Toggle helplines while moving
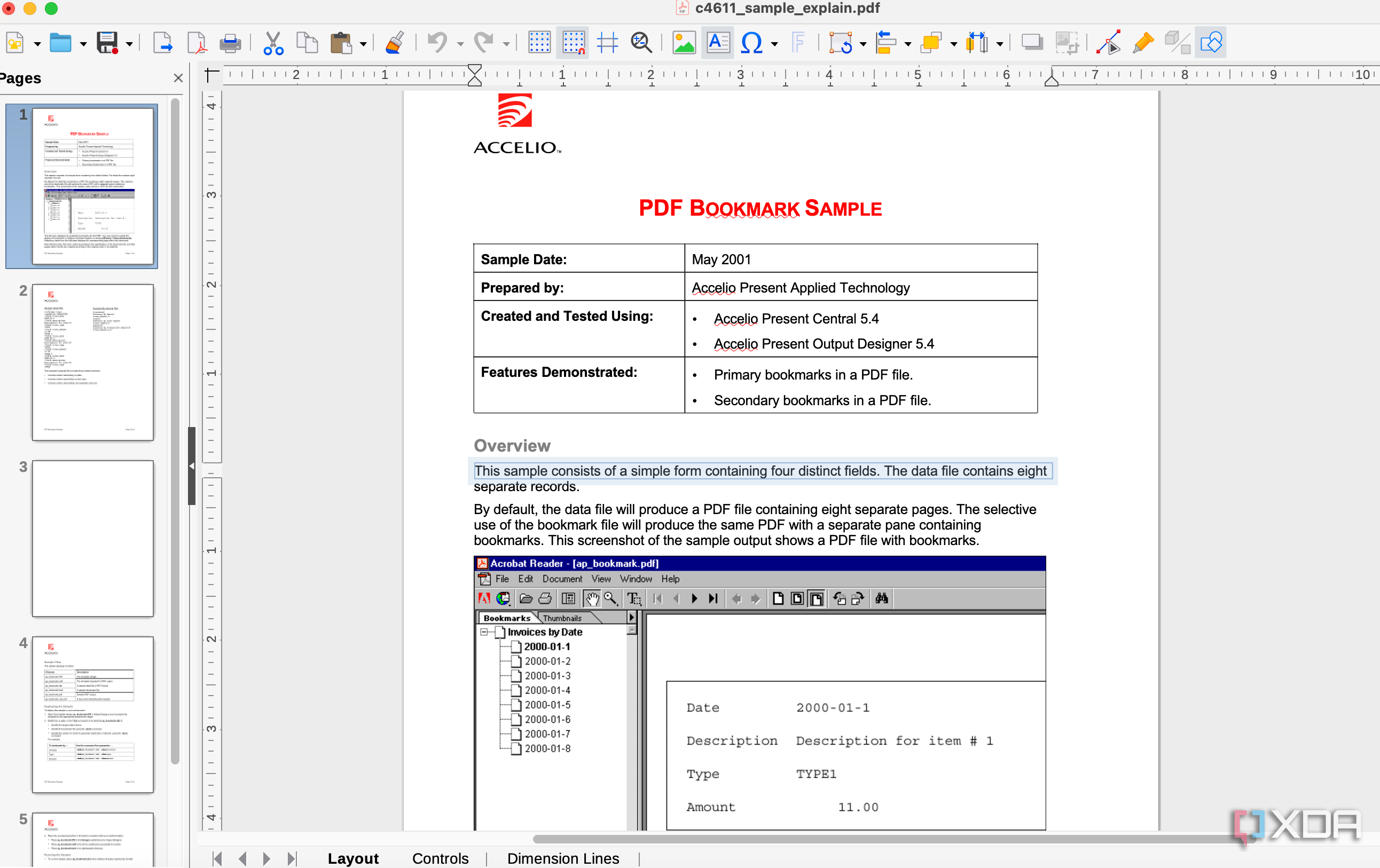The image size is (1380, 868). pyautogui.click(x=607, y=43)
